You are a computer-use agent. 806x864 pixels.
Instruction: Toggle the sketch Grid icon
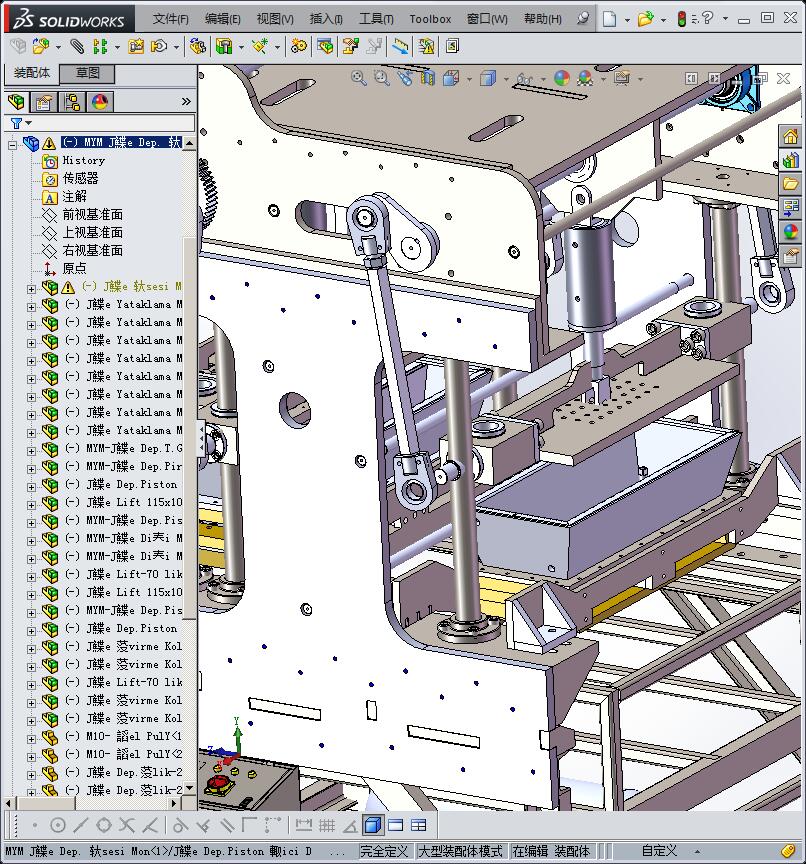[327, 825]
